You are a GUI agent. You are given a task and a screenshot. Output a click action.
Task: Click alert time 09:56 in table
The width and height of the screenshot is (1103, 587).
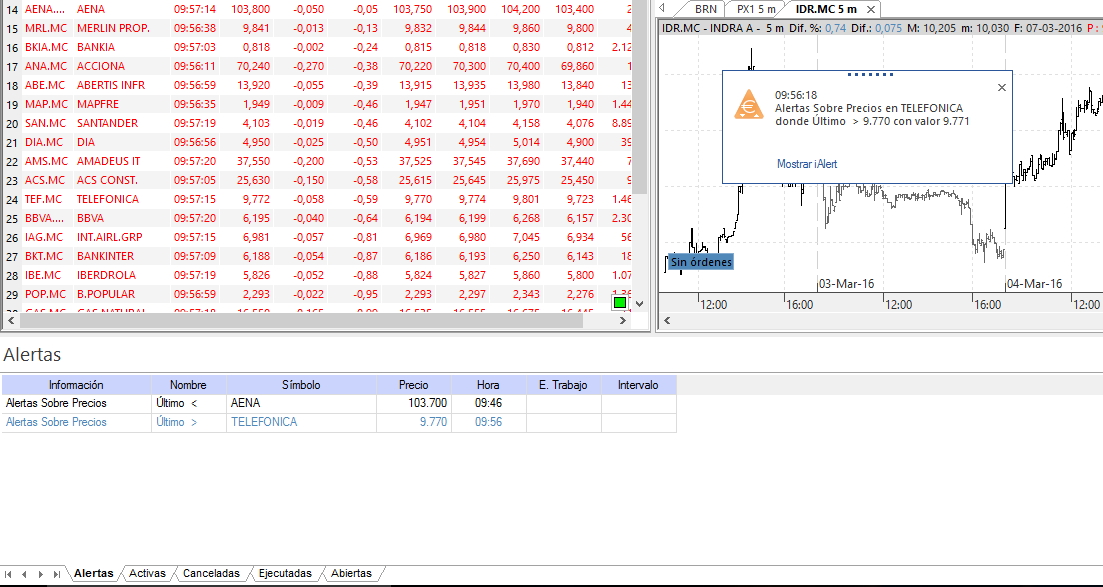[488, 422]
